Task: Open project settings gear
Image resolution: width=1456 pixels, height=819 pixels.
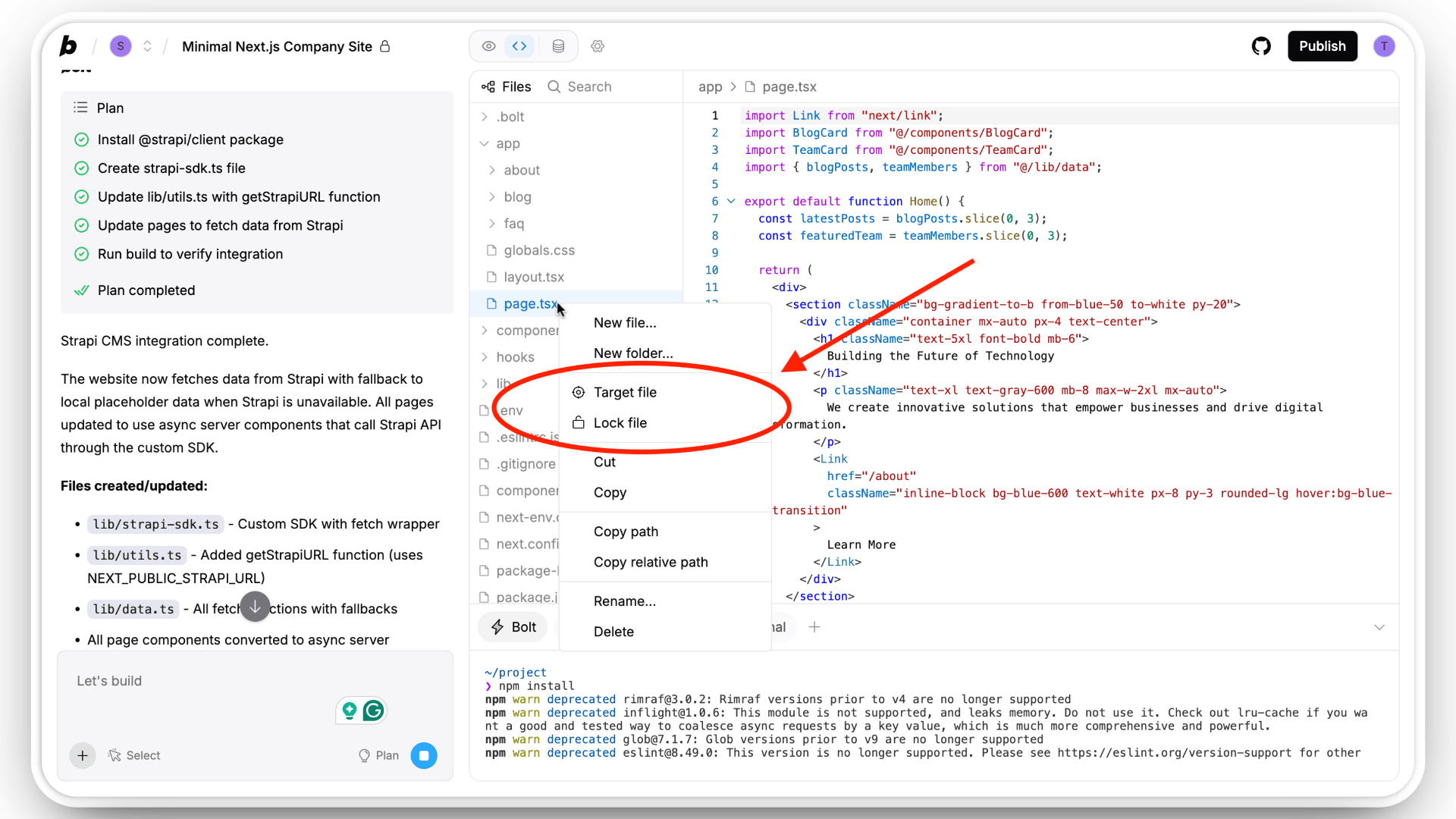Action: [598, 46]
